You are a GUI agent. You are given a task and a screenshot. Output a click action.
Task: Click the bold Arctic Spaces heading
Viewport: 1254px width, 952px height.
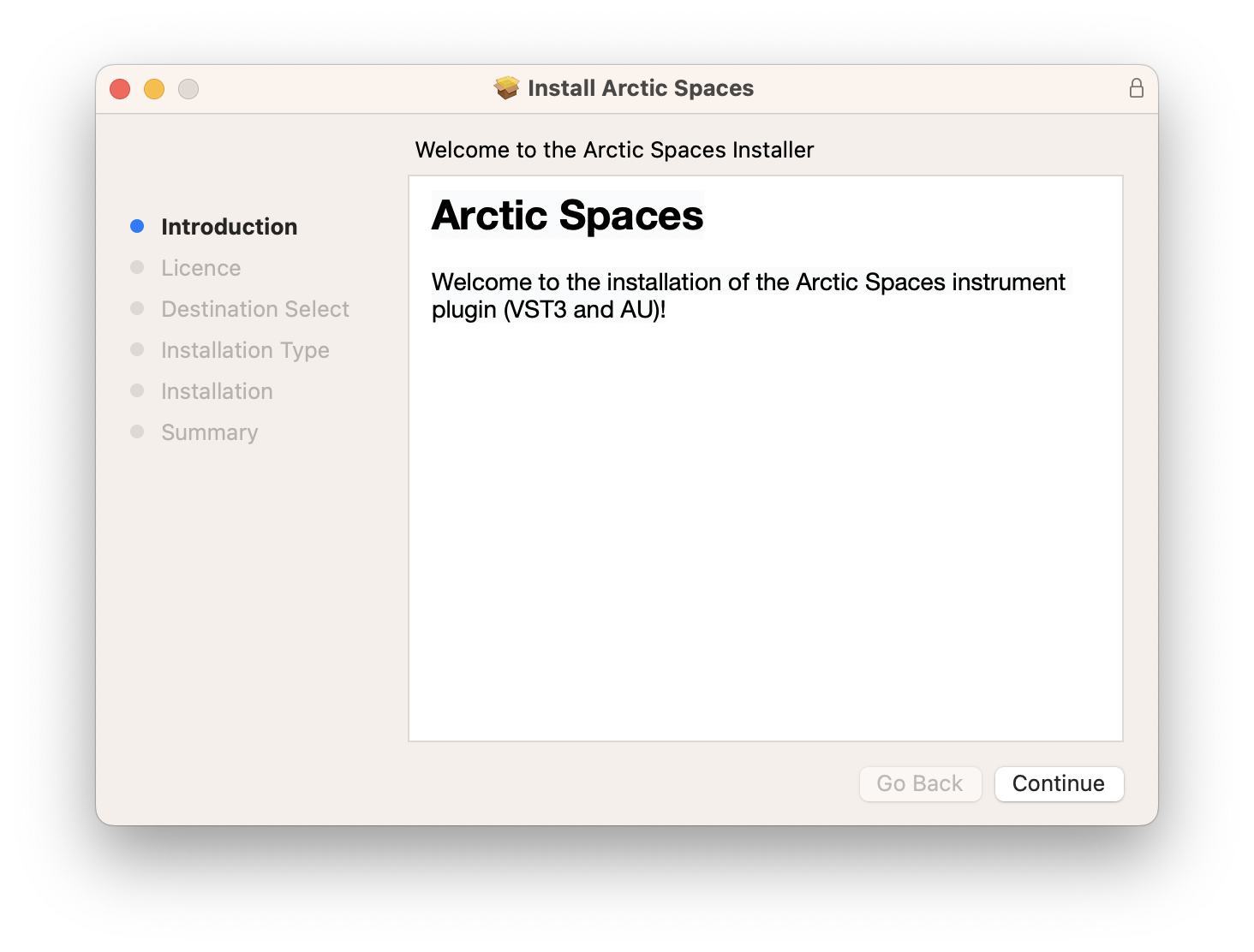point(567,215)
